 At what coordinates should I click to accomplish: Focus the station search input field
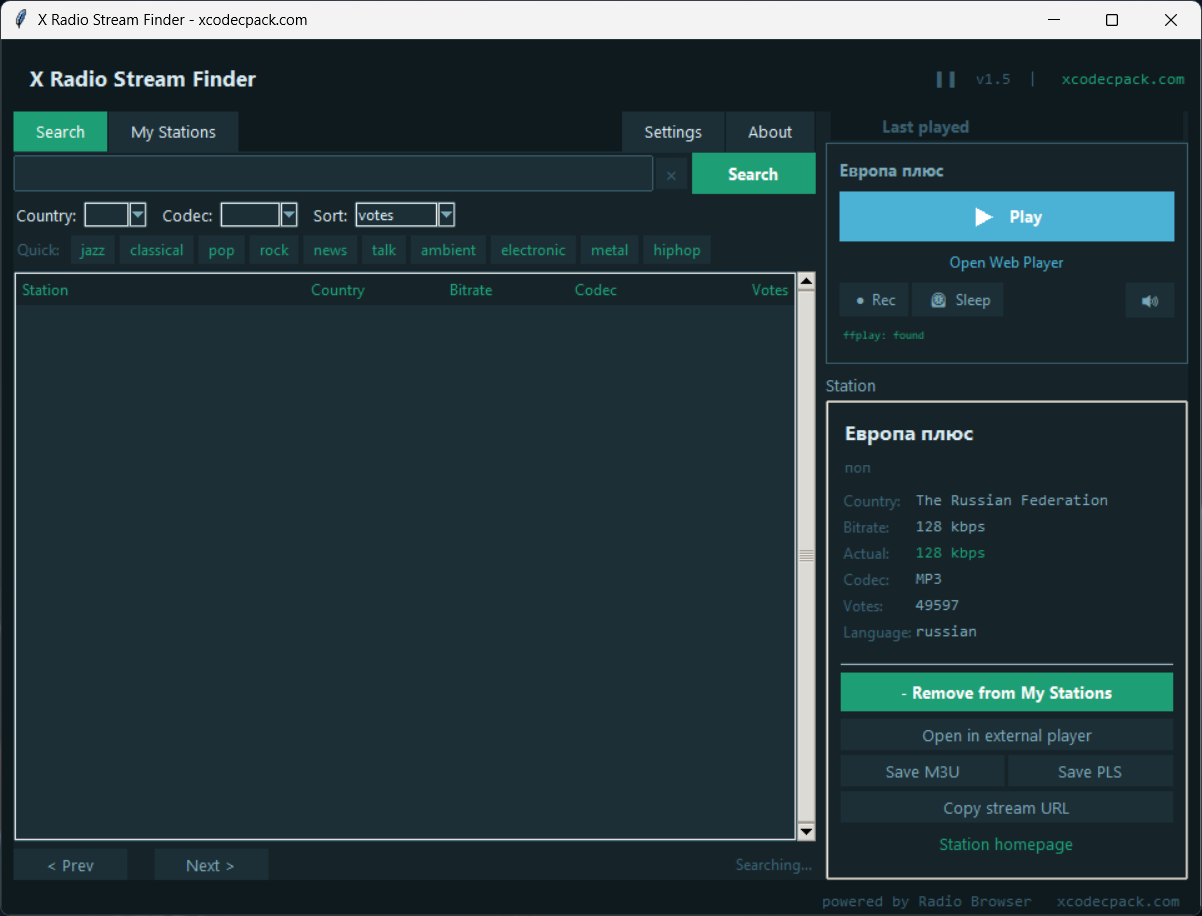[333, 173]
